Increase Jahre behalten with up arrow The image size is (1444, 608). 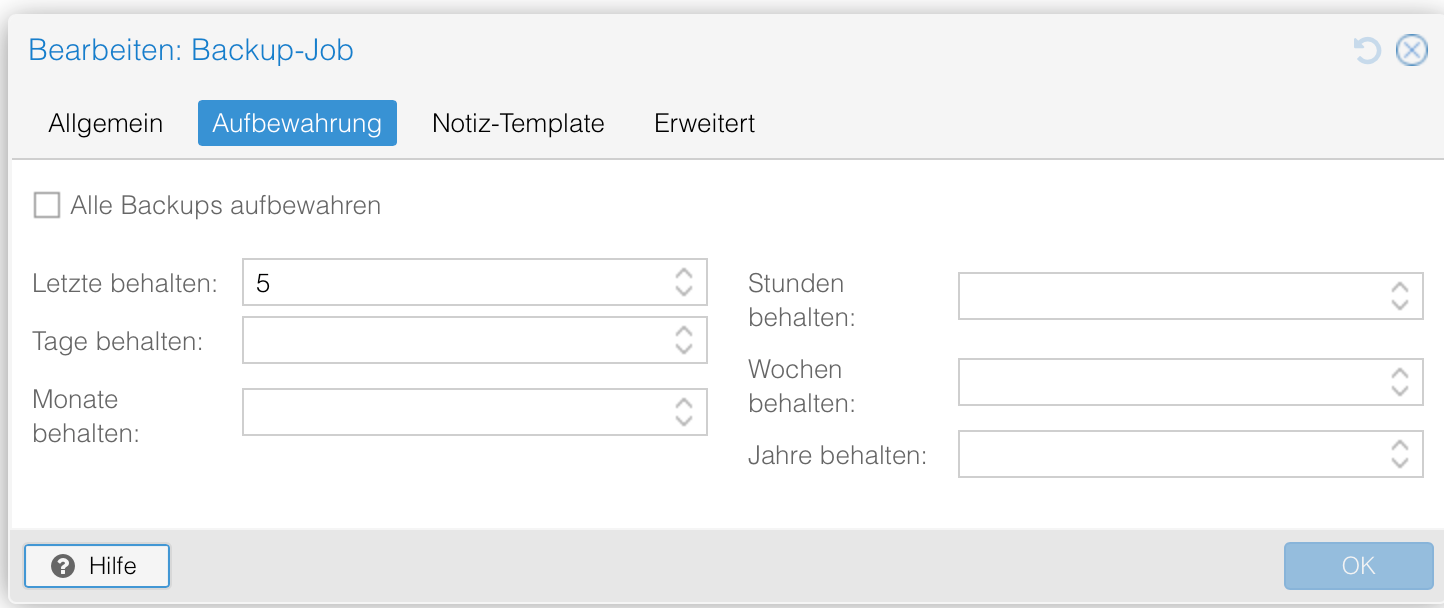1400,445
